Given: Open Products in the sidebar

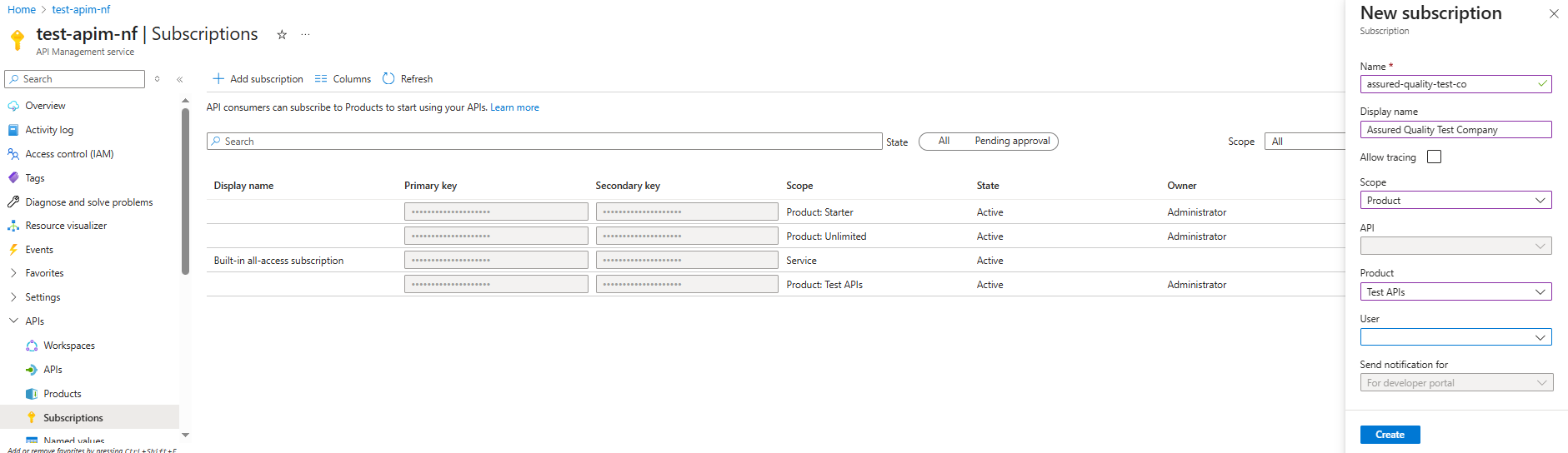Looking at the screenshot, I should (63, 394).
